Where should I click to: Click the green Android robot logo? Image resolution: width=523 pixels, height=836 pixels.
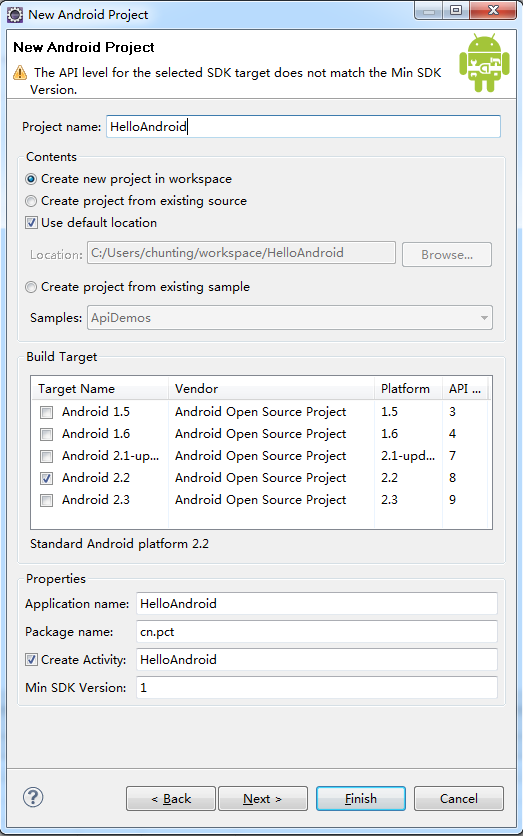pyautogui.click(x=484, y=63)
